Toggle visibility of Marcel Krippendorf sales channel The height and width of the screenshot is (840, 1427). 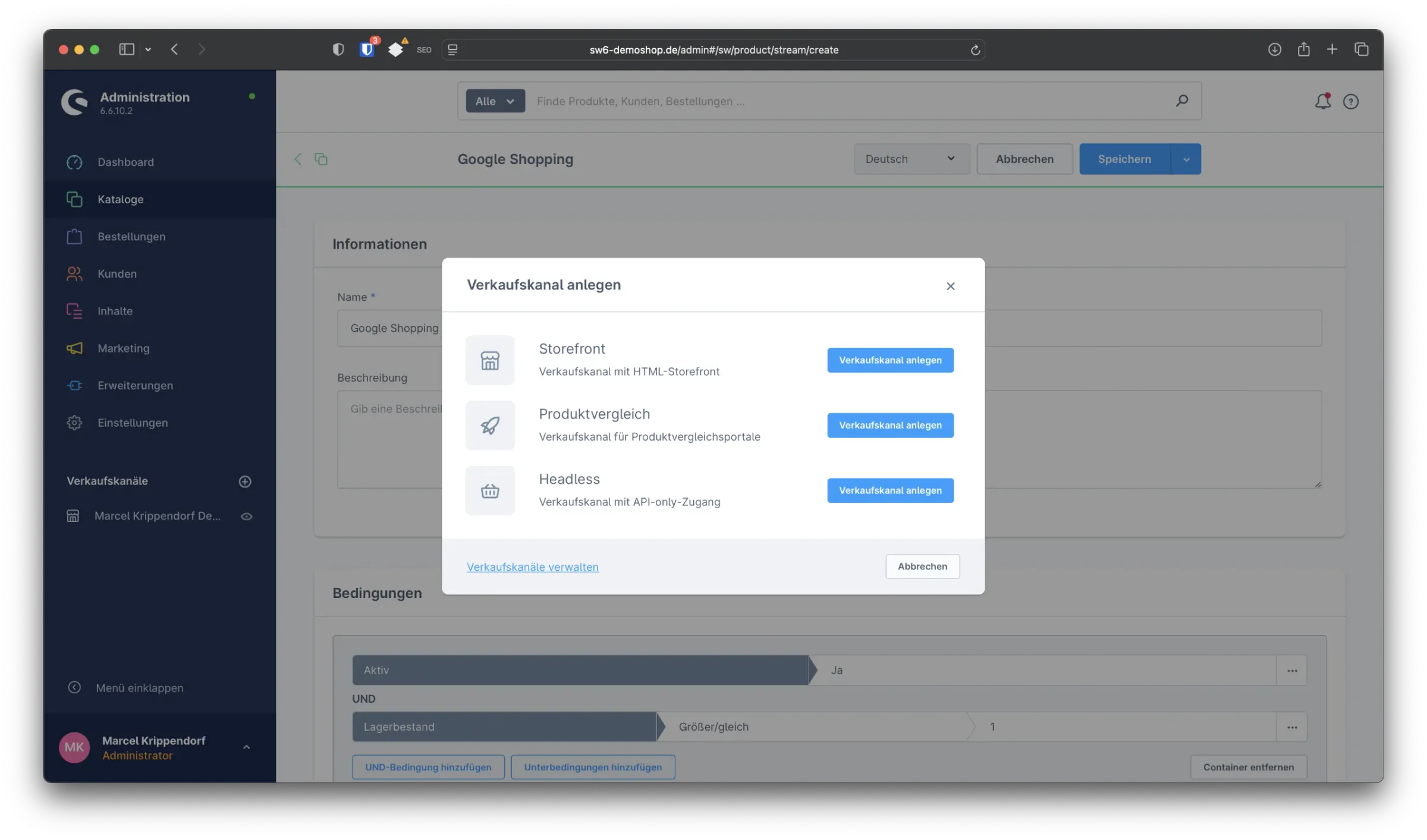[x=247, y=516]
